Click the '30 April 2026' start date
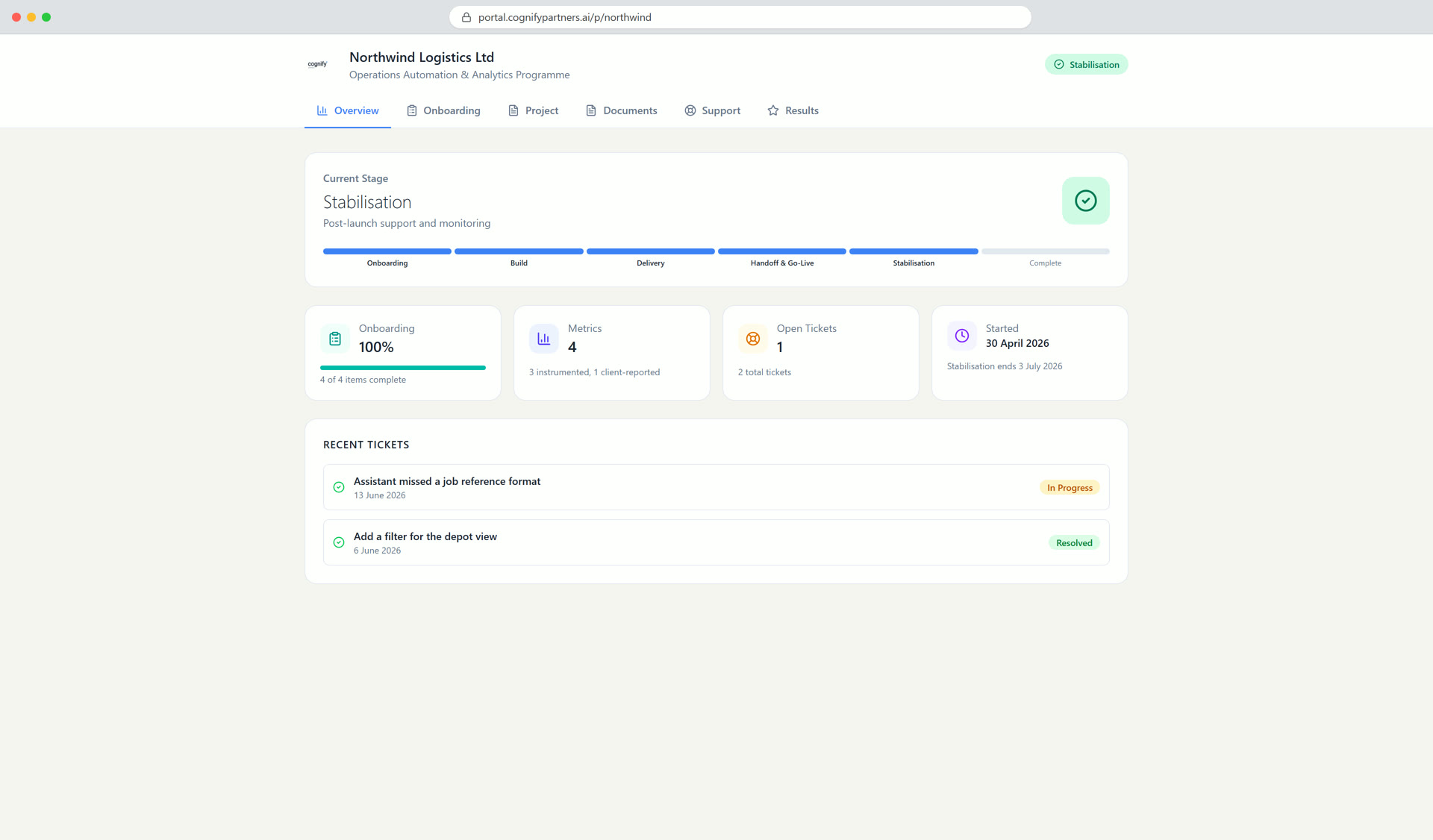The height and width of the screenshot is (840, 1433). pos(1017,343)
